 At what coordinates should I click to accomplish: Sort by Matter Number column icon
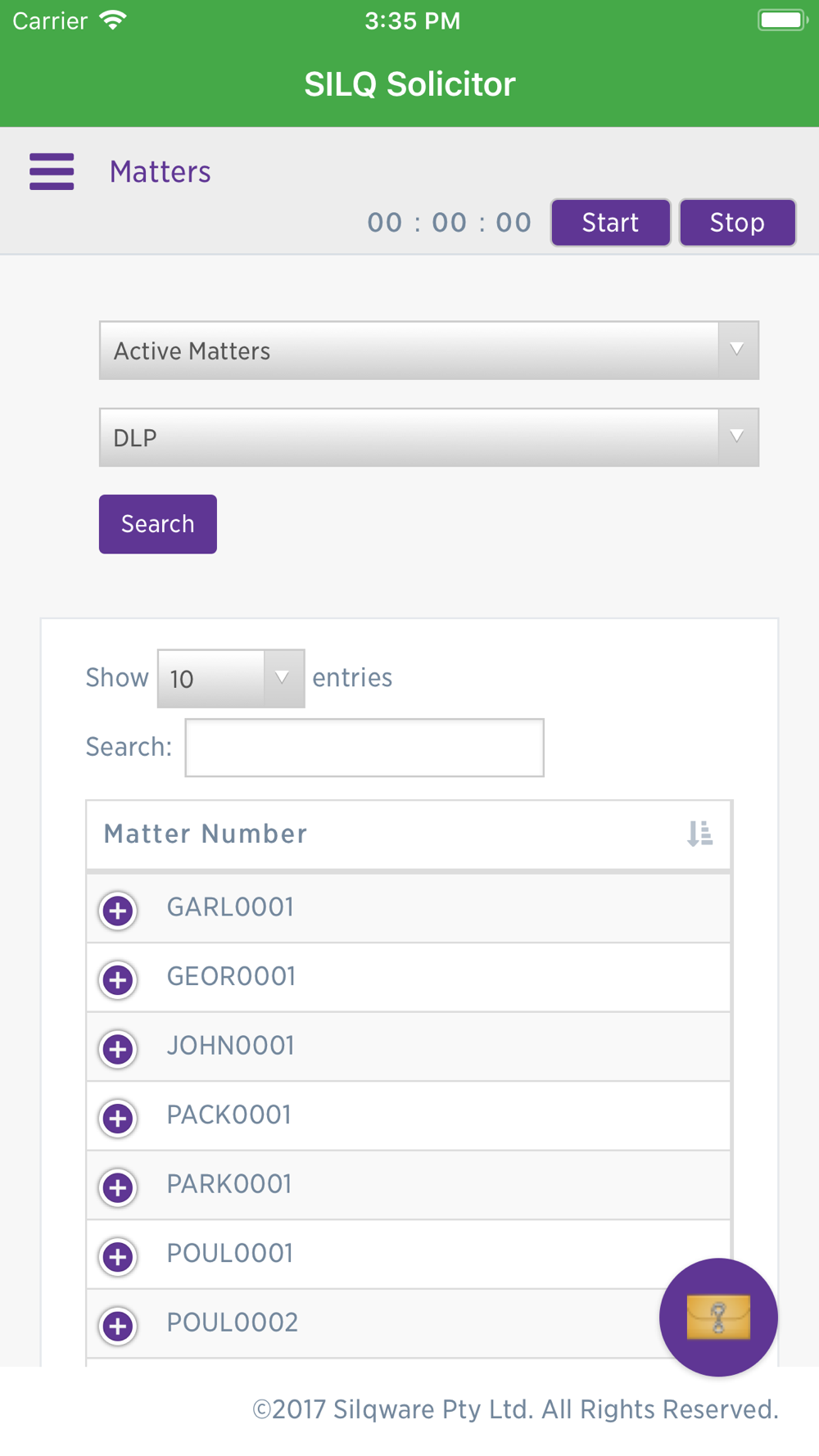[x=699, y=834]
